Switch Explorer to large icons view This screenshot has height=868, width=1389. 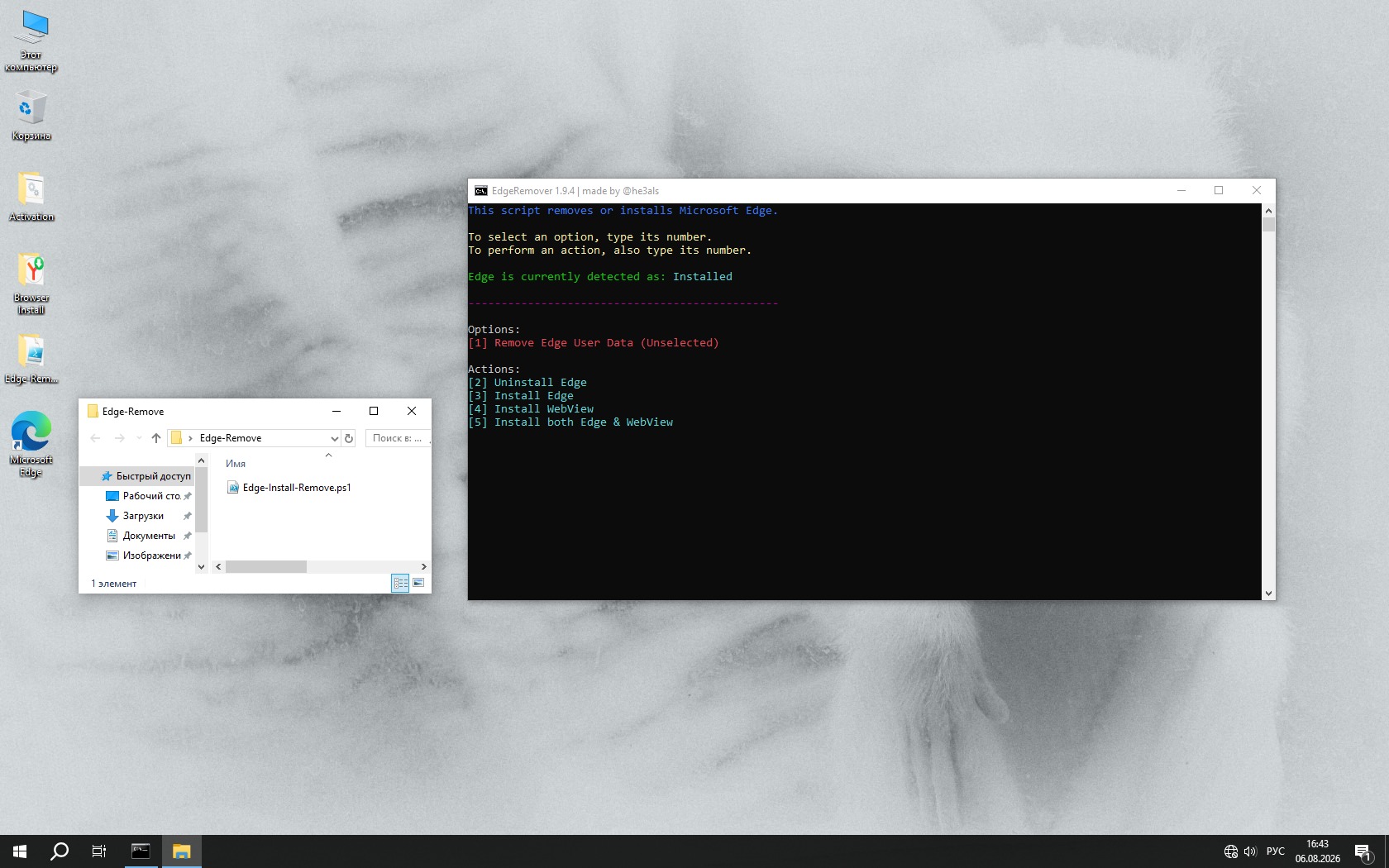418,584
